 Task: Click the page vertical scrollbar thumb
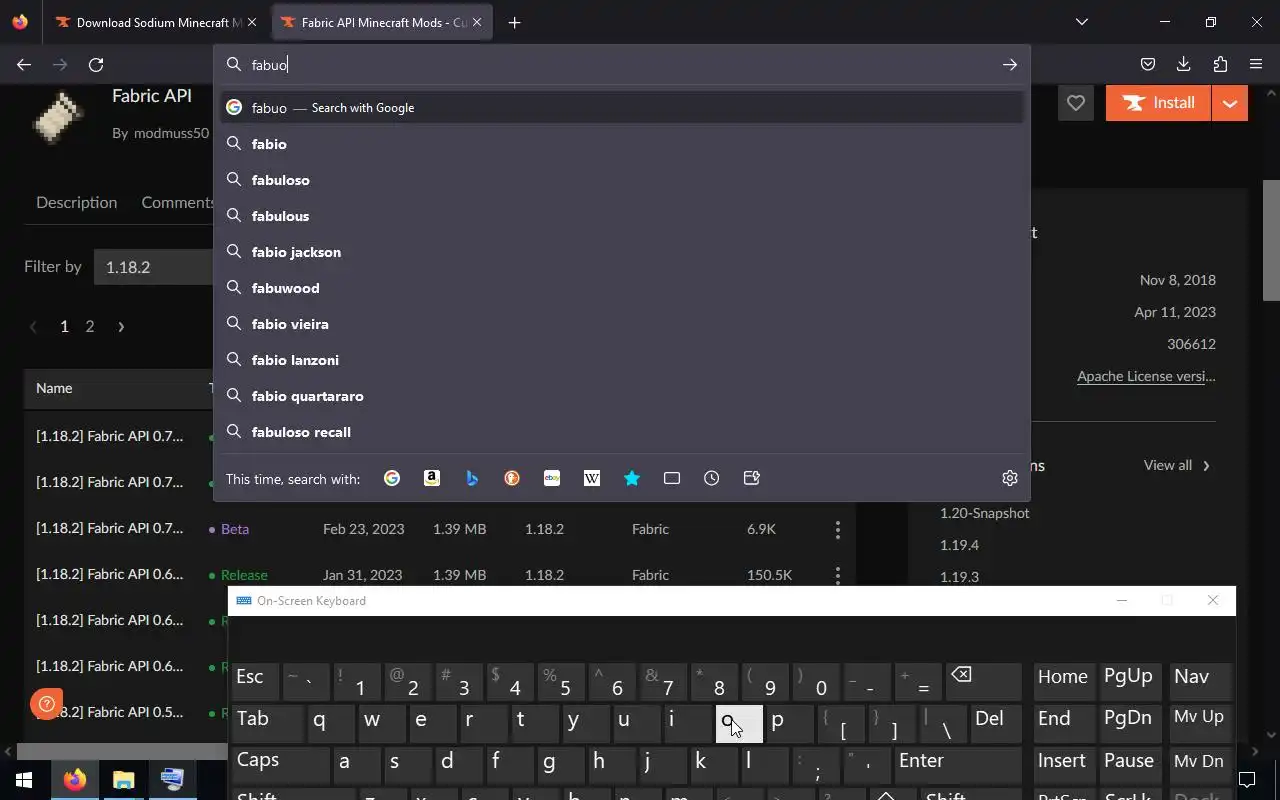[1271, 240]
